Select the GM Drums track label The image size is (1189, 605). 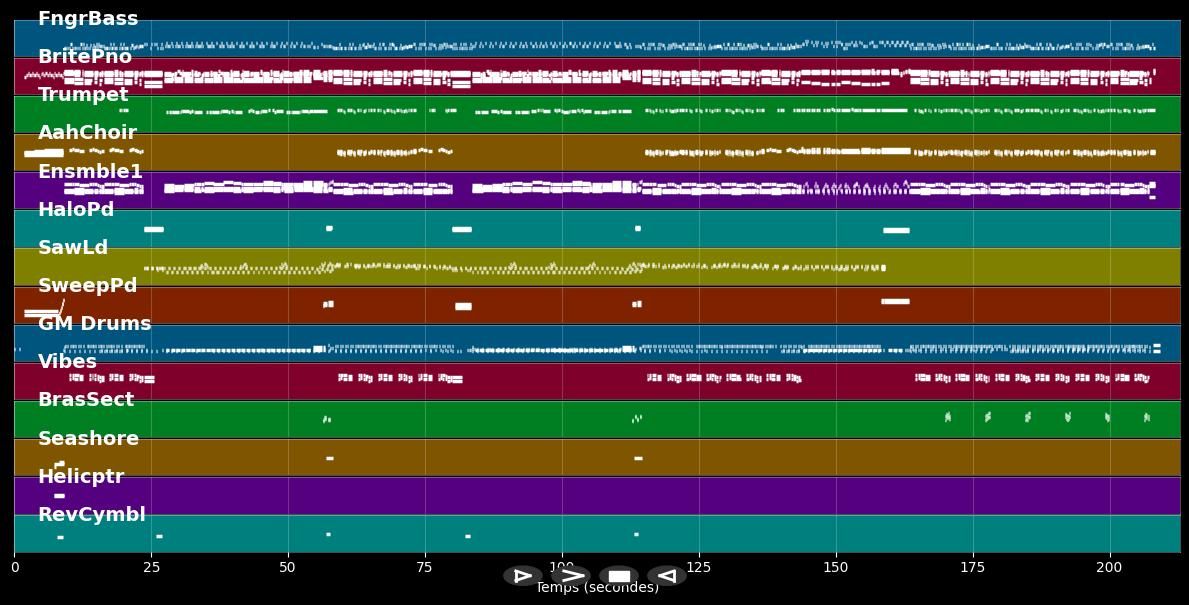point(94,324)
